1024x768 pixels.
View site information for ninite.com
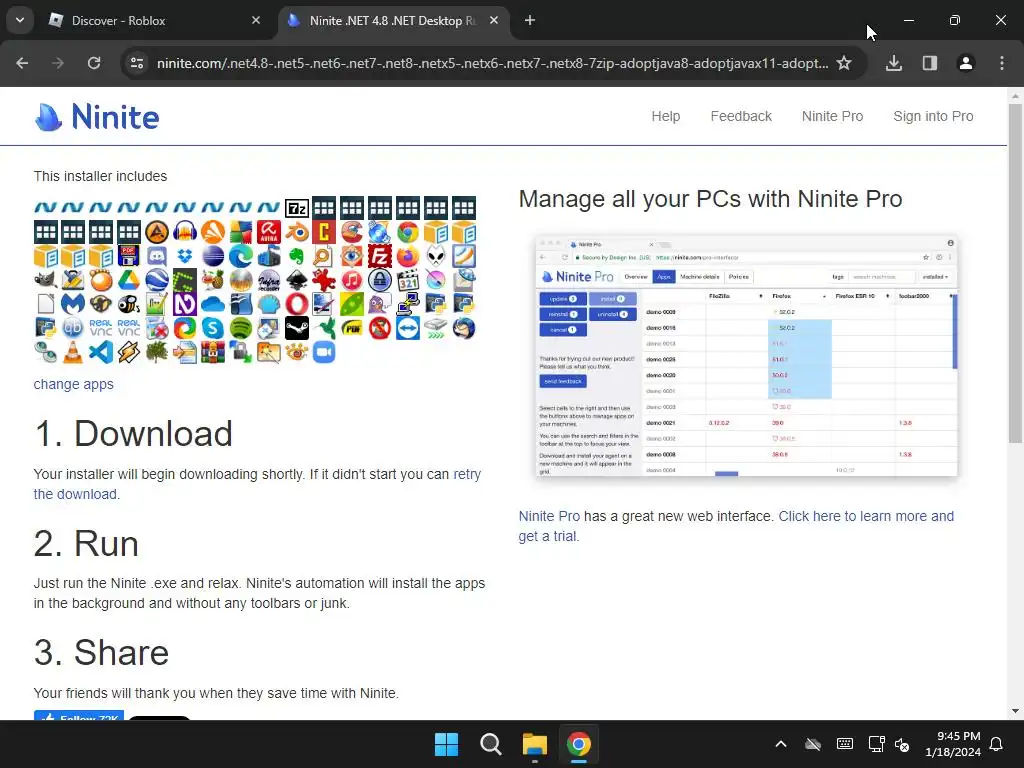pos(137,63)
